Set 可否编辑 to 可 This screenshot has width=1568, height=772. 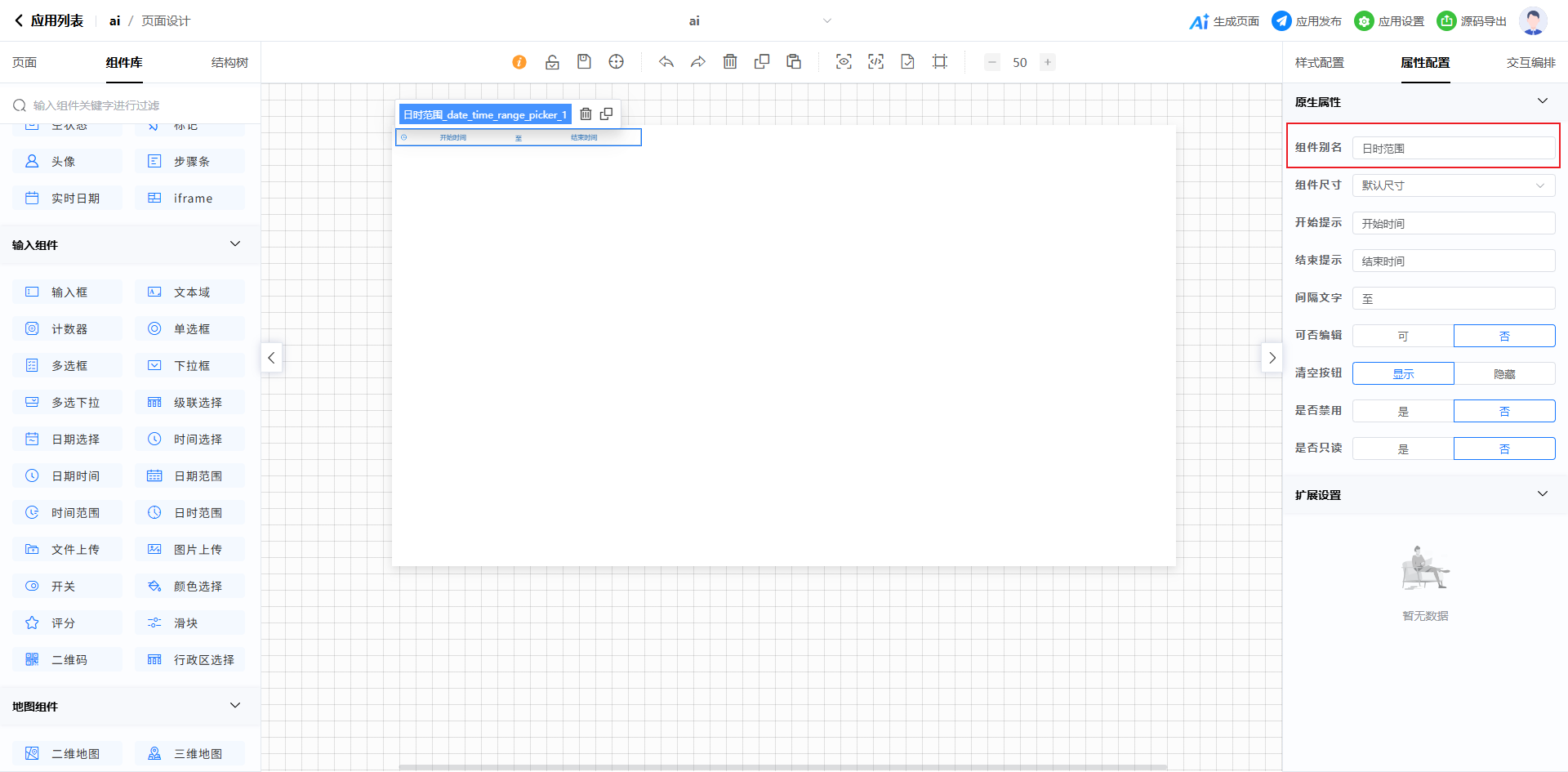[x=1403, y=336]
